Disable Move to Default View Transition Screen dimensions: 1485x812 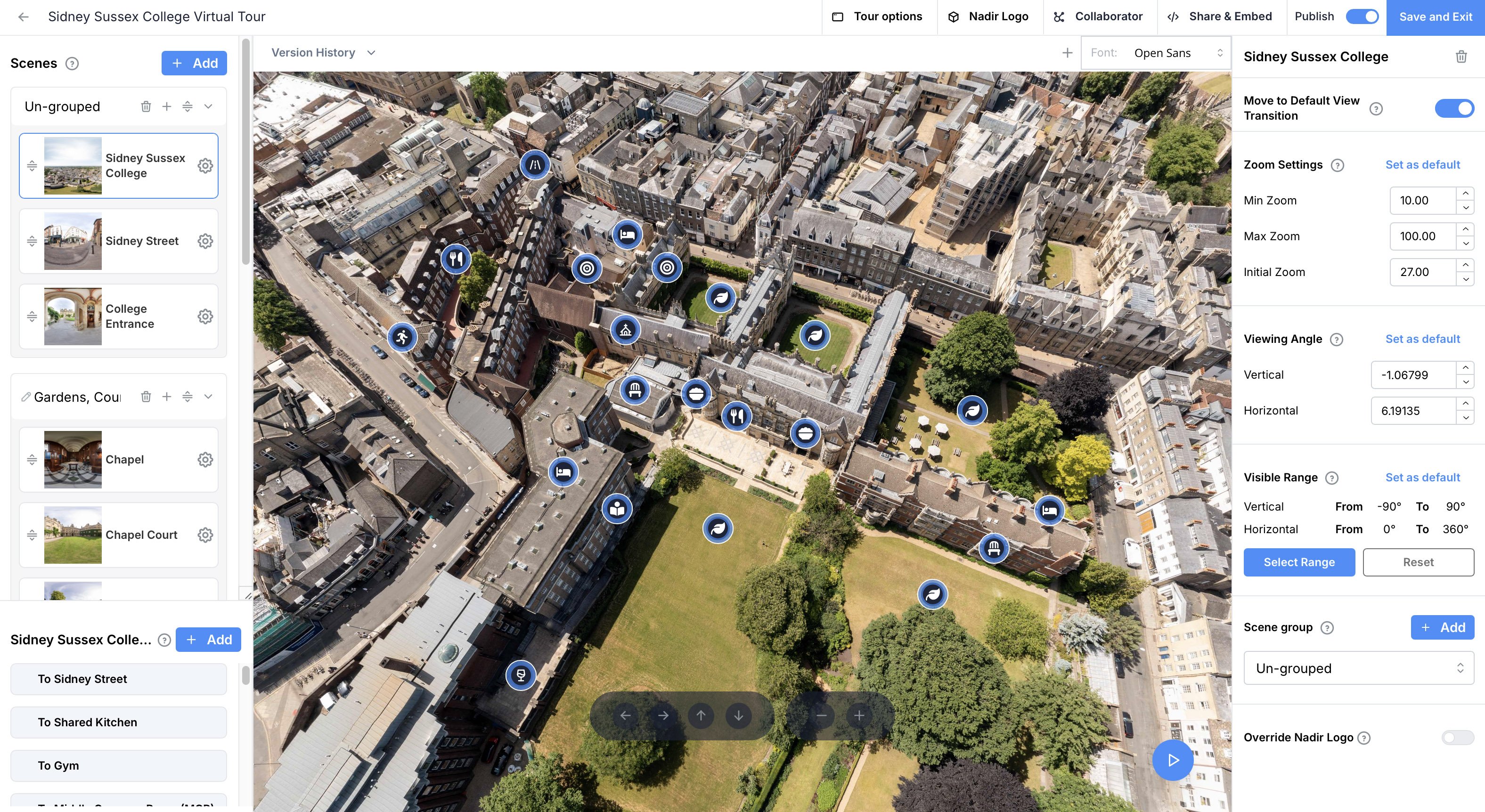coord(1454,108)
